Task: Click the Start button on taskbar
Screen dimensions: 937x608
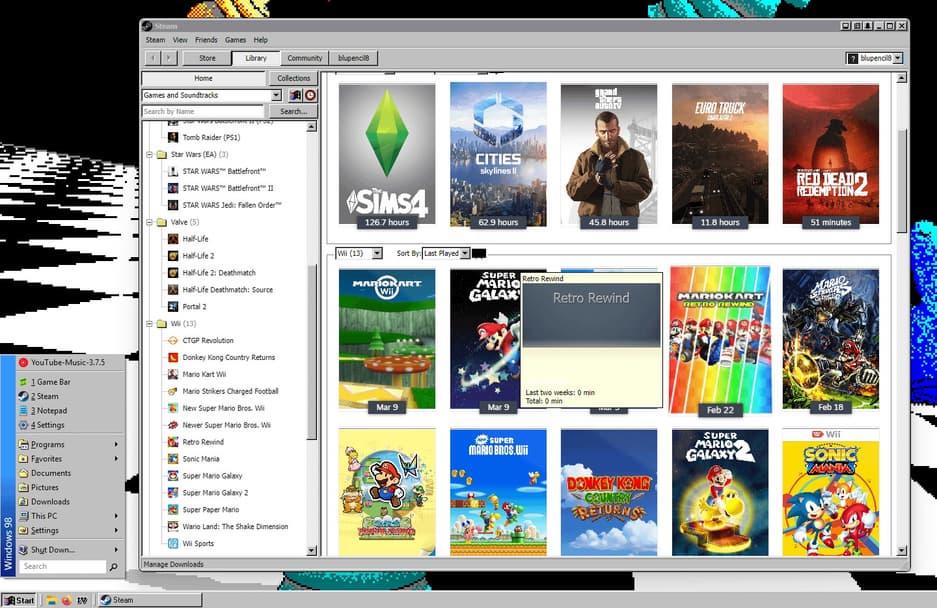Action: click(x=19, y=600)
